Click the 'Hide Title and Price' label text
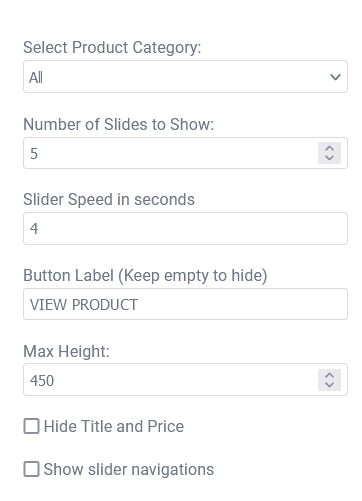The width and height of the screenshot is (362, 501). [x=114, y=426]
